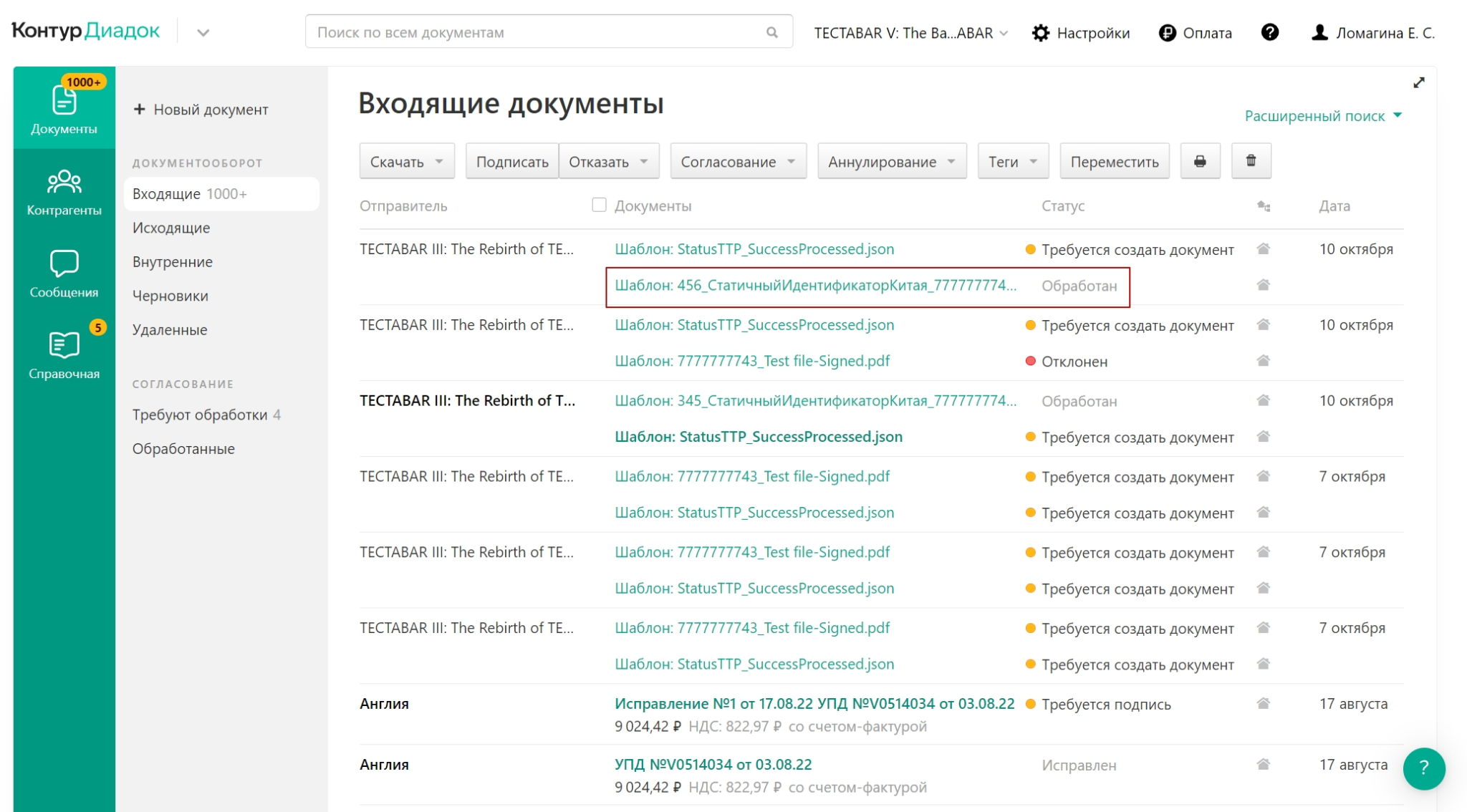Open the Теги dropdown
The image size is (1467, 812).
pos(1012,162)
